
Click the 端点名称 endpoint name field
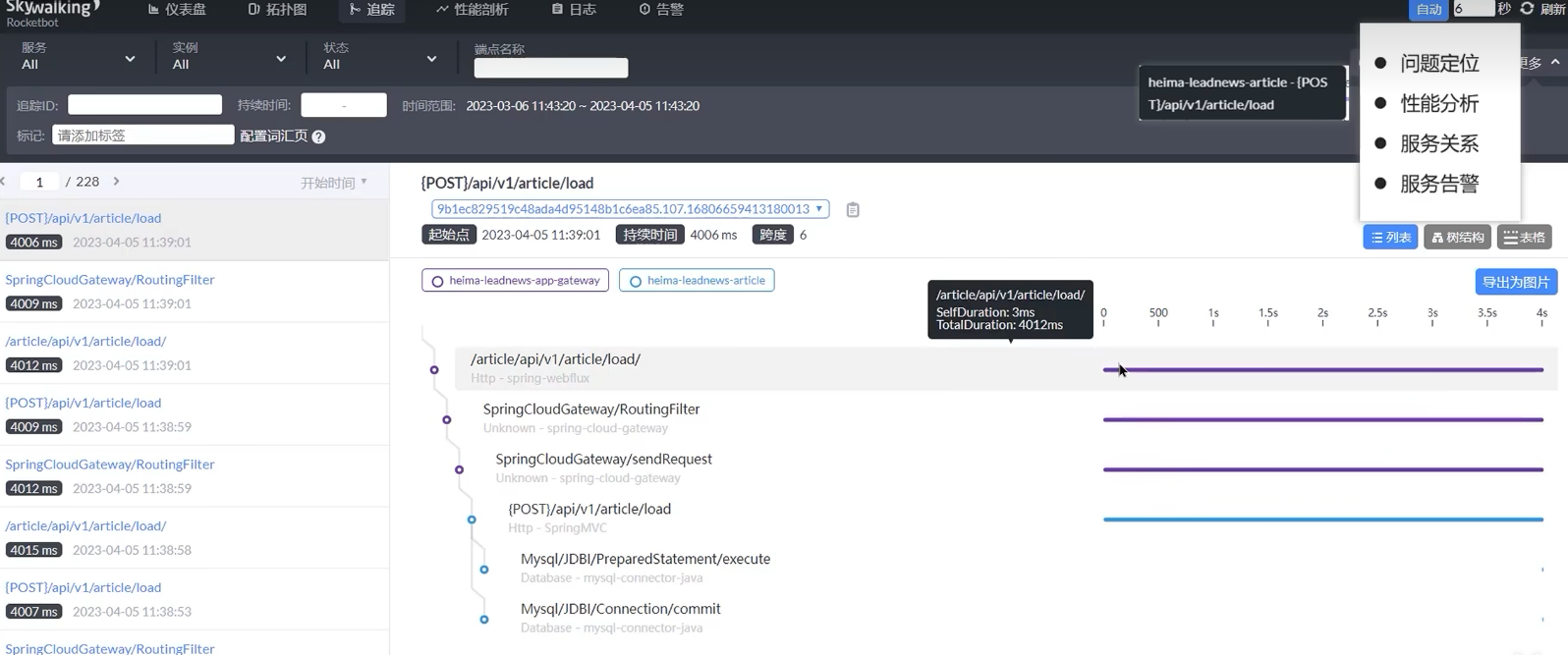pos(551,68)
